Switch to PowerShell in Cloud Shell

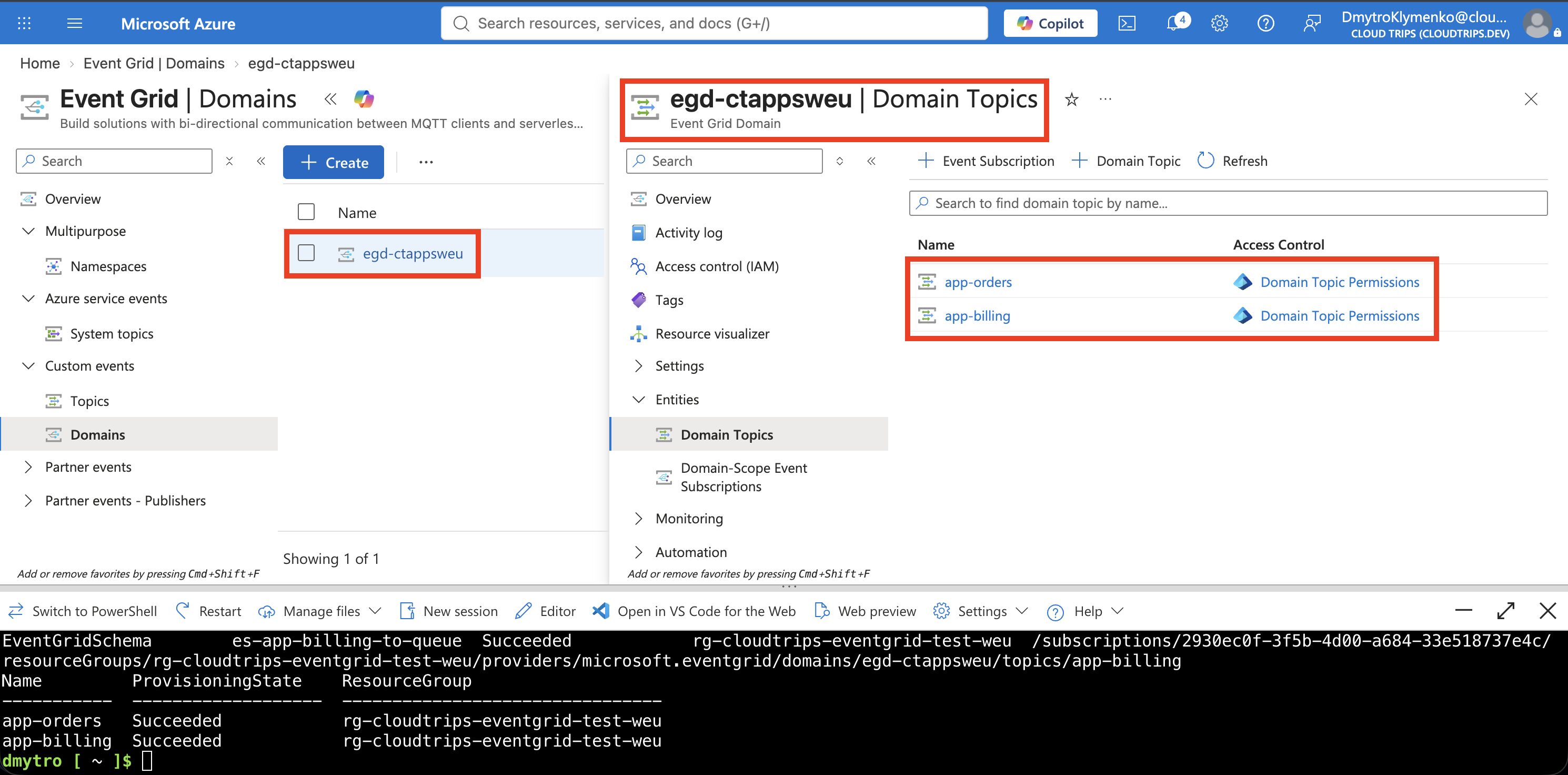(x=82, y=611)
